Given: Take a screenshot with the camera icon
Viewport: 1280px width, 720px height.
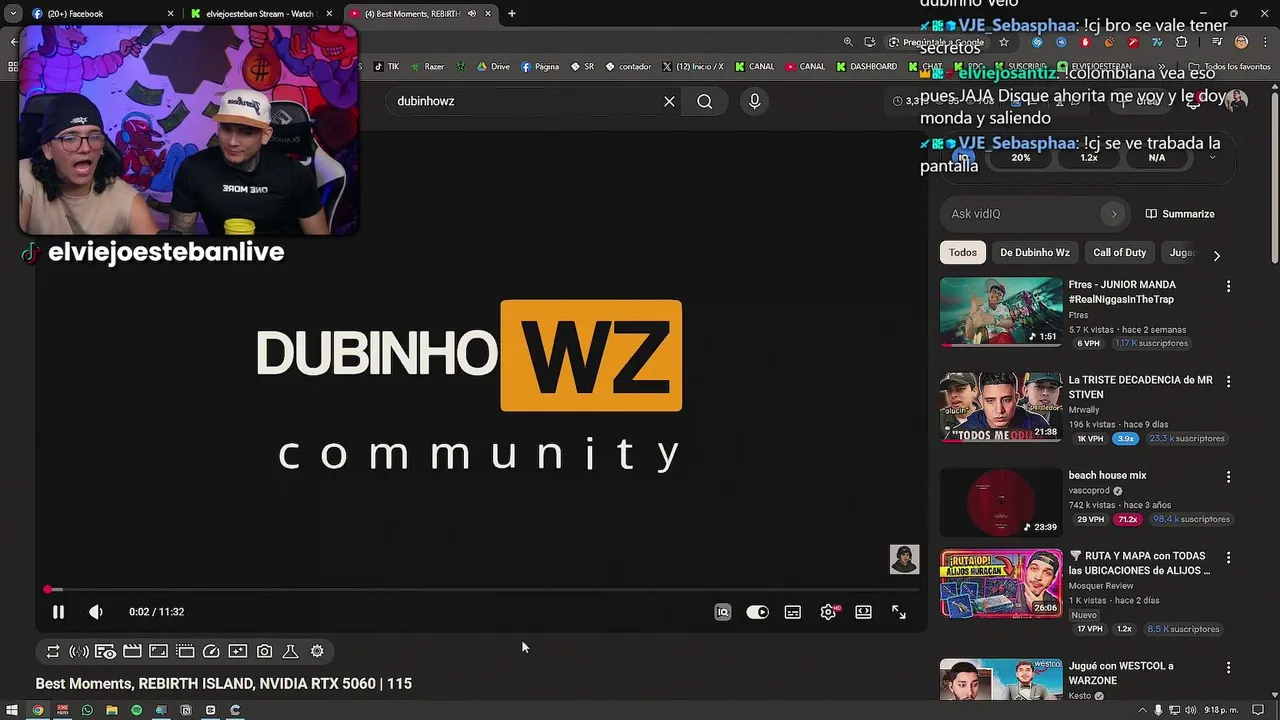Looking at the screenshot, I should 264,651.
